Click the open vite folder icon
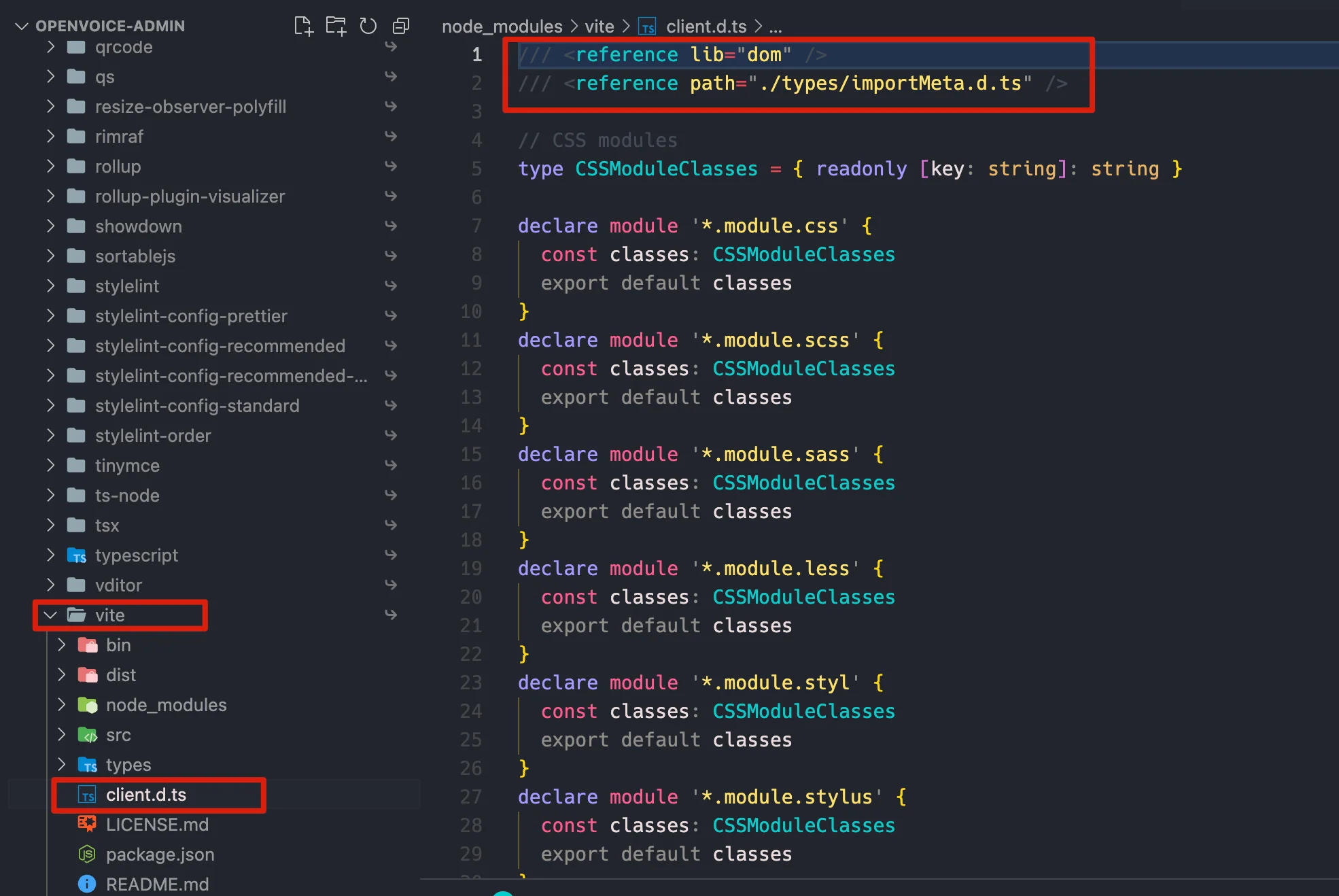 click(76, 615)
